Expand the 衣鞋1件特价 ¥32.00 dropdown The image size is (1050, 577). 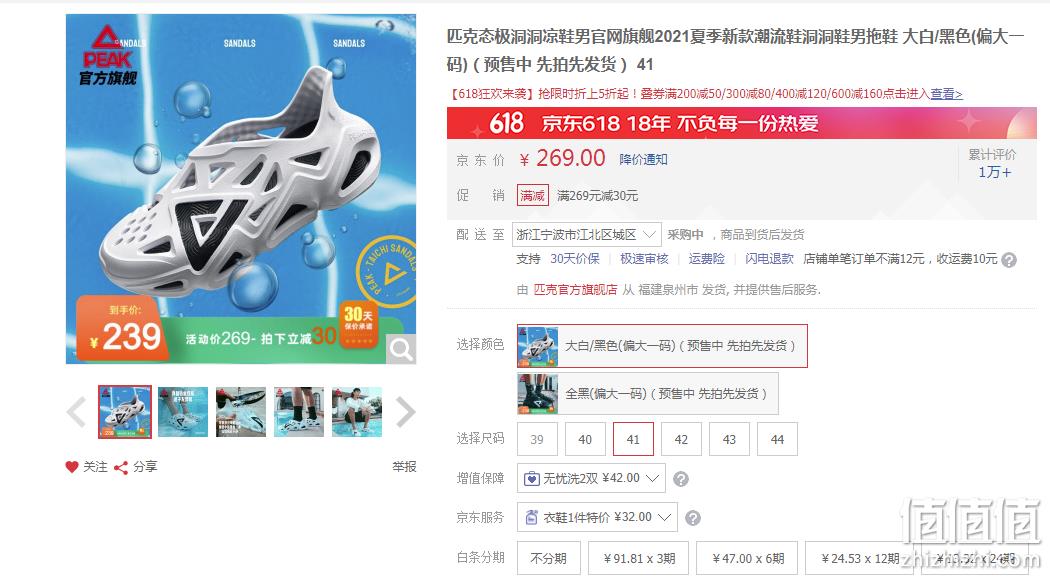point(597,517)
